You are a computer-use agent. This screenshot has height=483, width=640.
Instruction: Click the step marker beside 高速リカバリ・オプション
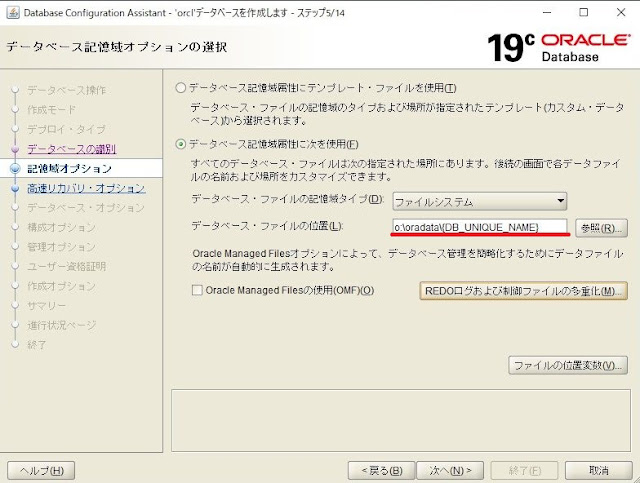[15, 189]
